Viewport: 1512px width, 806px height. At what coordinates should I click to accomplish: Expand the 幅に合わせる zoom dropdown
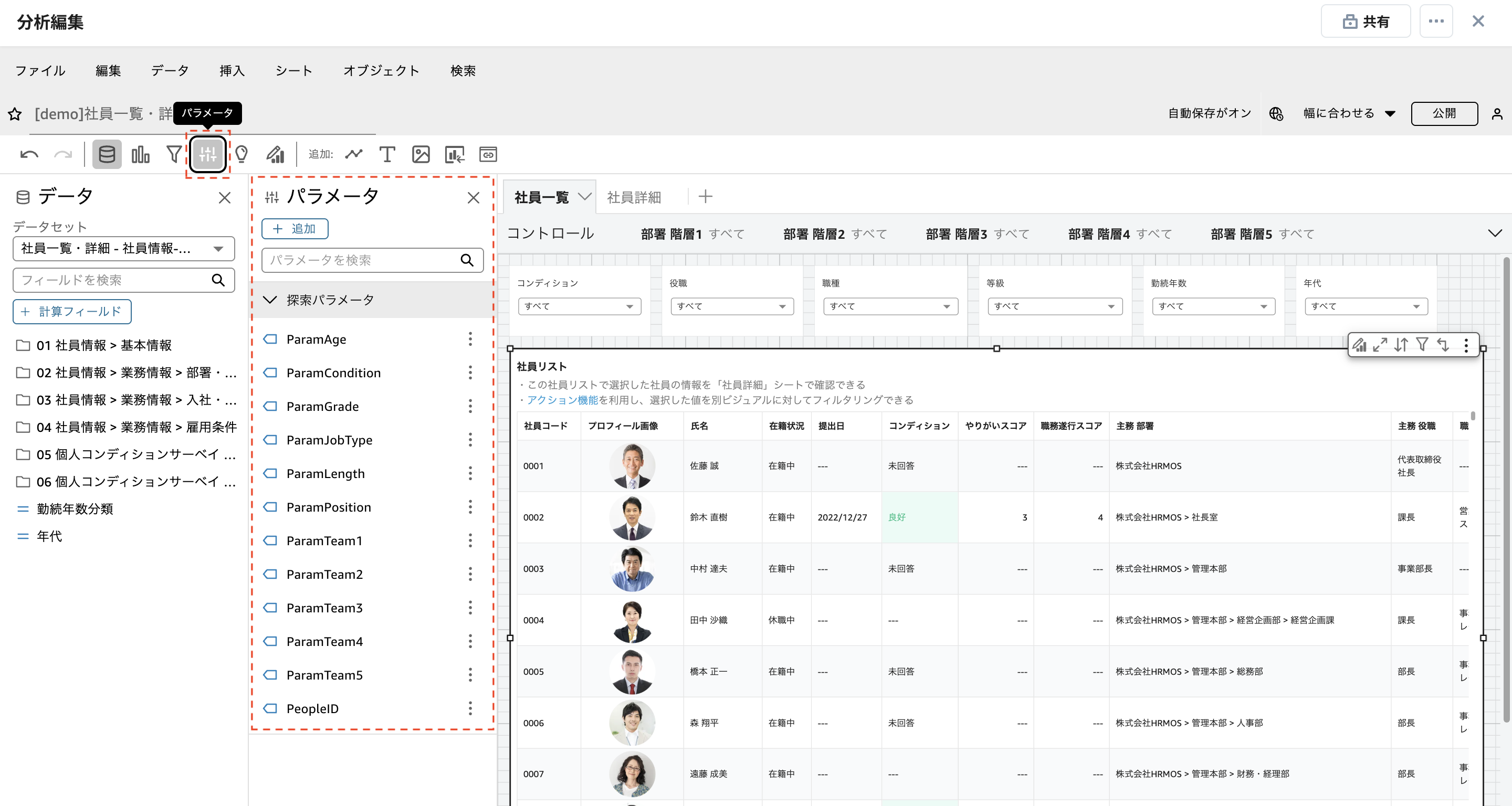(1349, 113)
